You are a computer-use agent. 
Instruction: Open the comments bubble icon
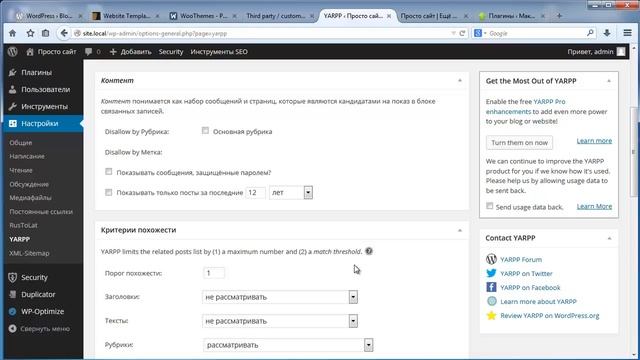click(89, 52)
